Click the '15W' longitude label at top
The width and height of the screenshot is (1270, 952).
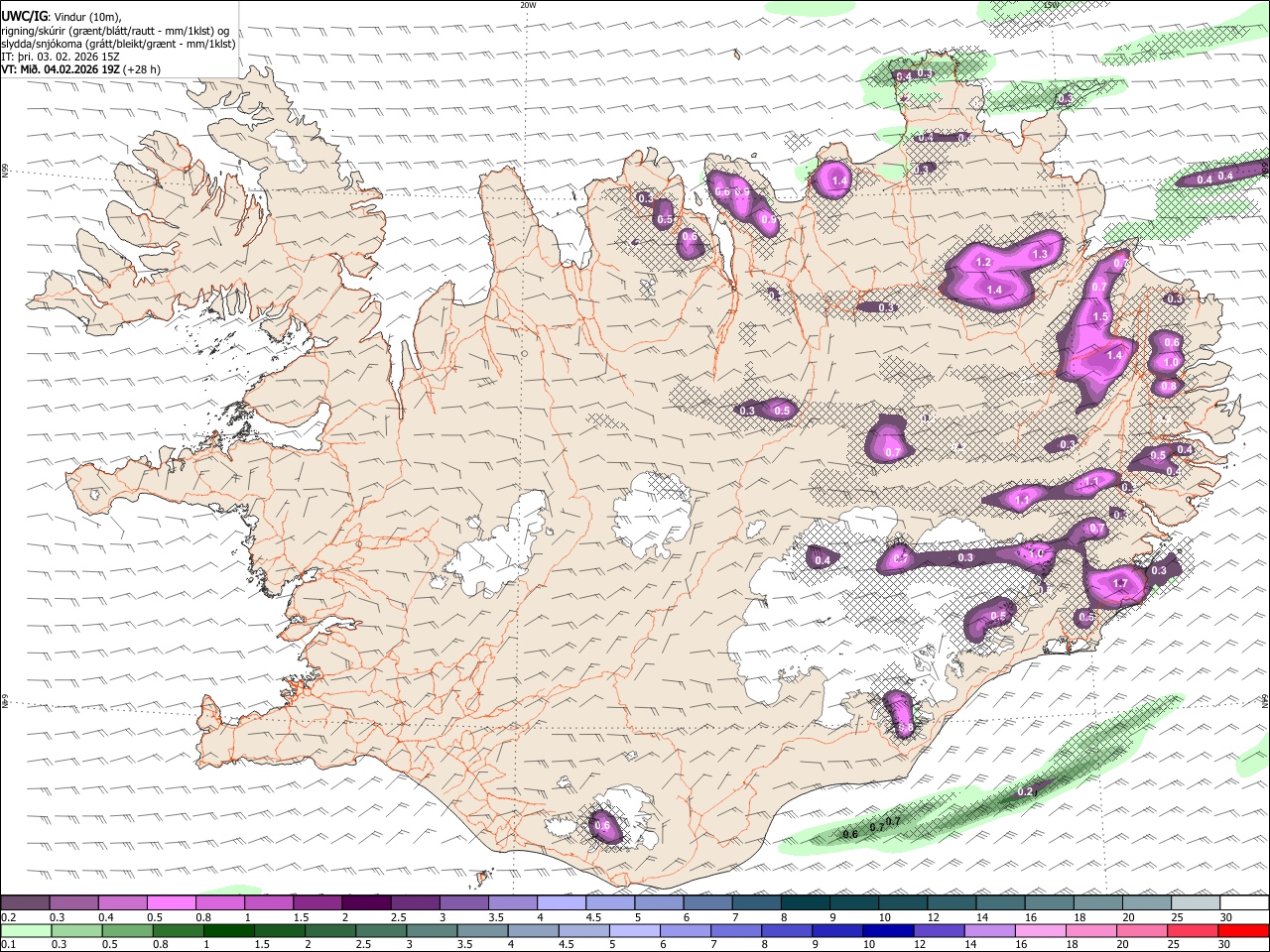pos(1051,5)
